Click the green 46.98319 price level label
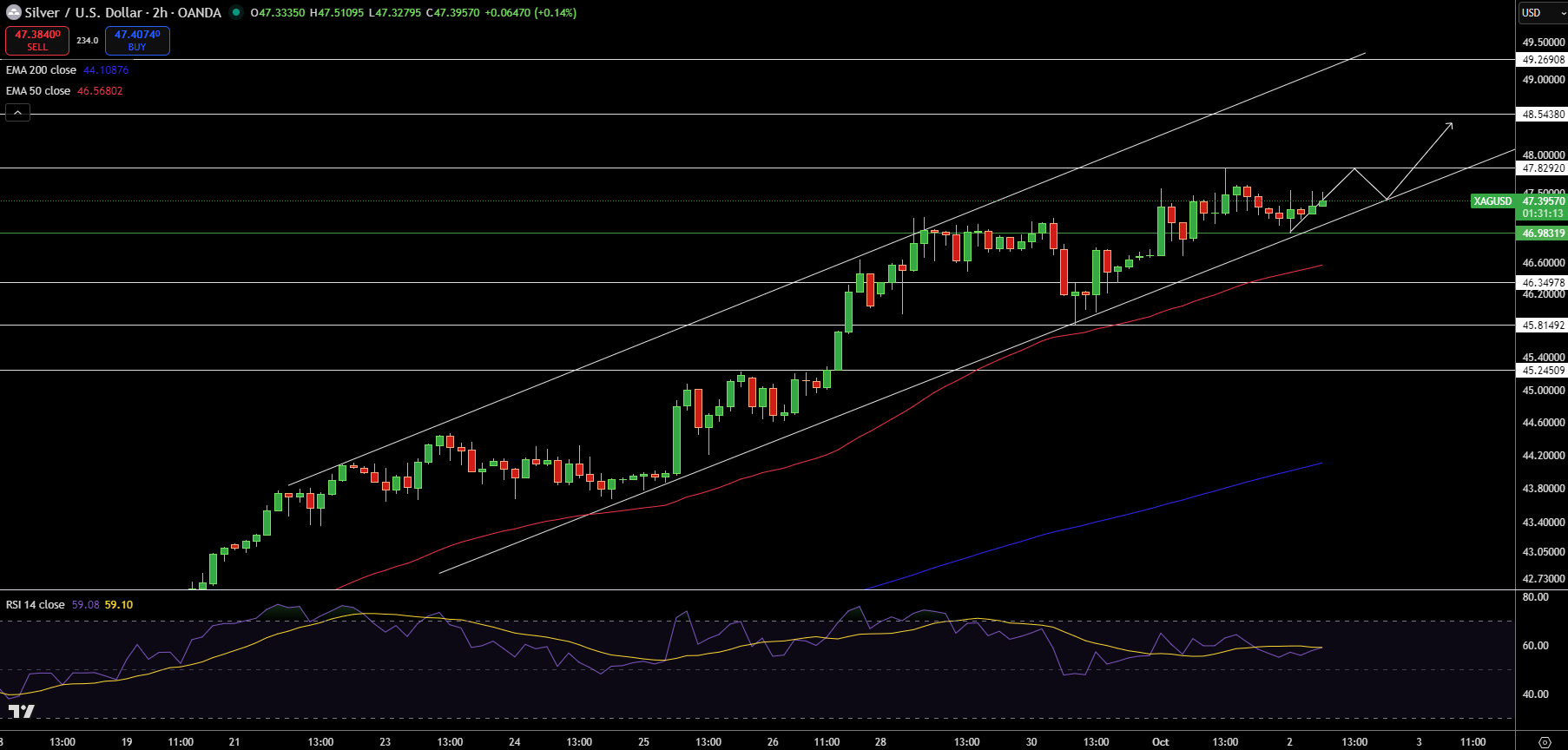 1542,234
